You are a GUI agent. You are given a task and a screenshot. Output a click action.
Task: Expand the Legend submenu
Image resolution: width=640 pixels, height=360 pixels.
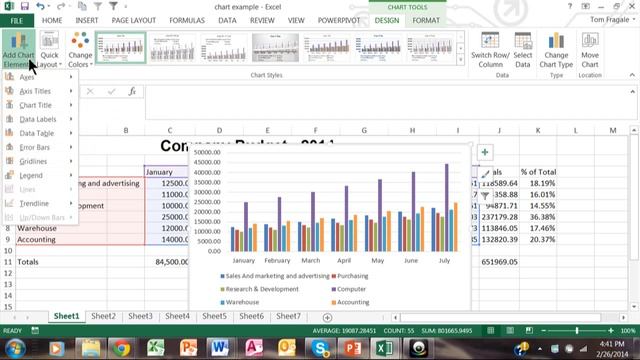click(x=40, y=175)
